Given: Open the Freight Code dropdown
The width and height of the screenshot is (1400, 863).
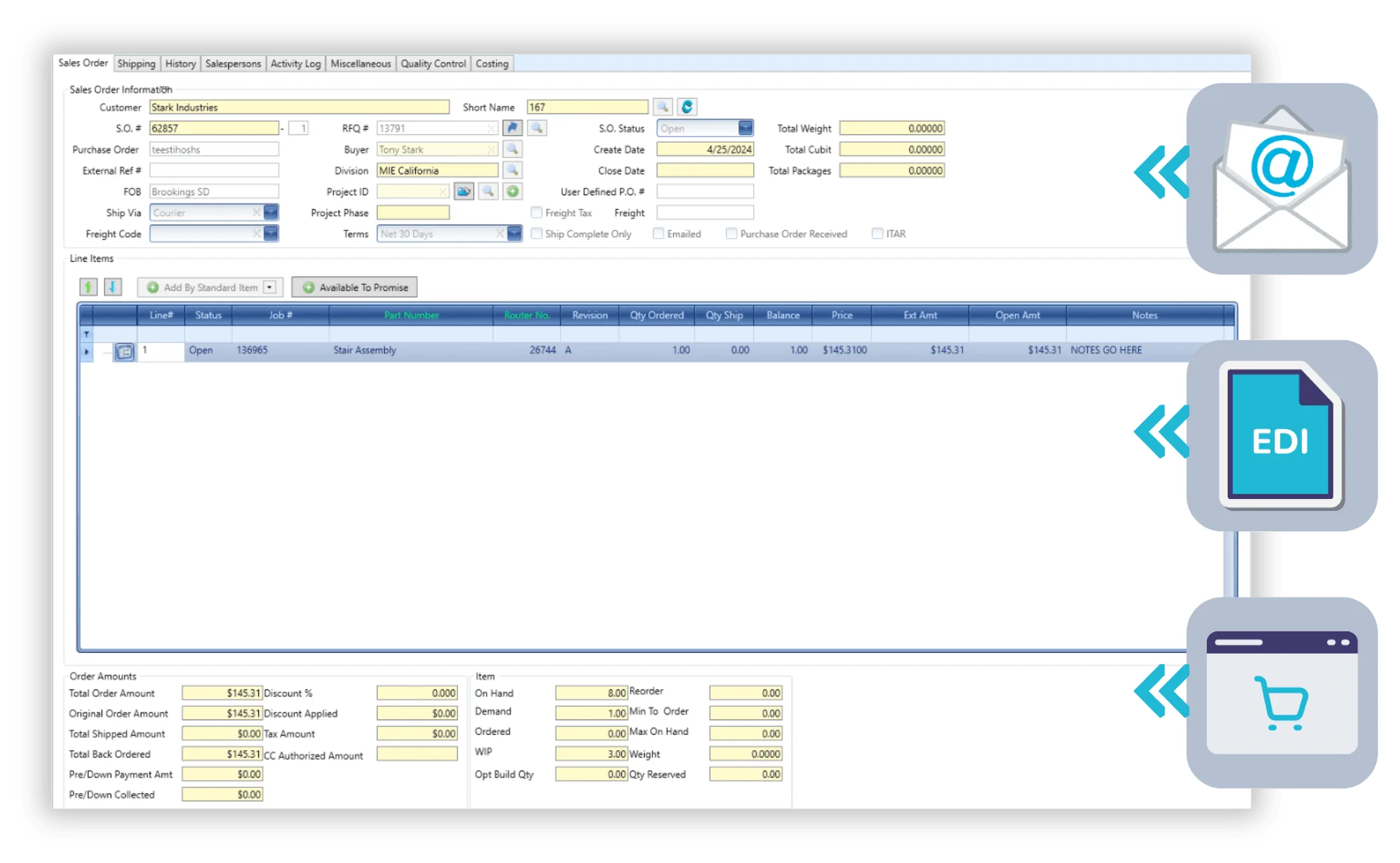Looking at the screenshot, I should [271, 233].
